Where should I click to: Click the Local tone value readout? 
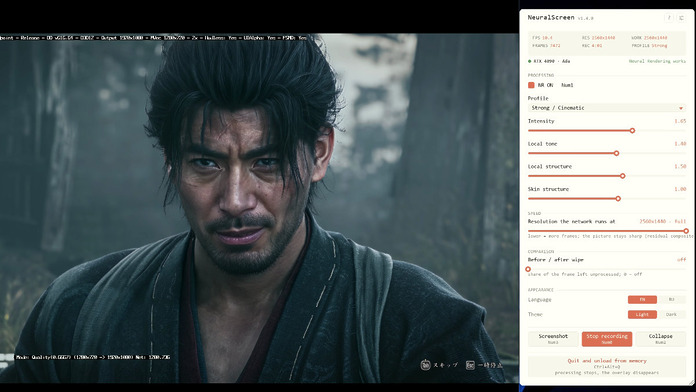pyautogui.click(x=680, y=144)
